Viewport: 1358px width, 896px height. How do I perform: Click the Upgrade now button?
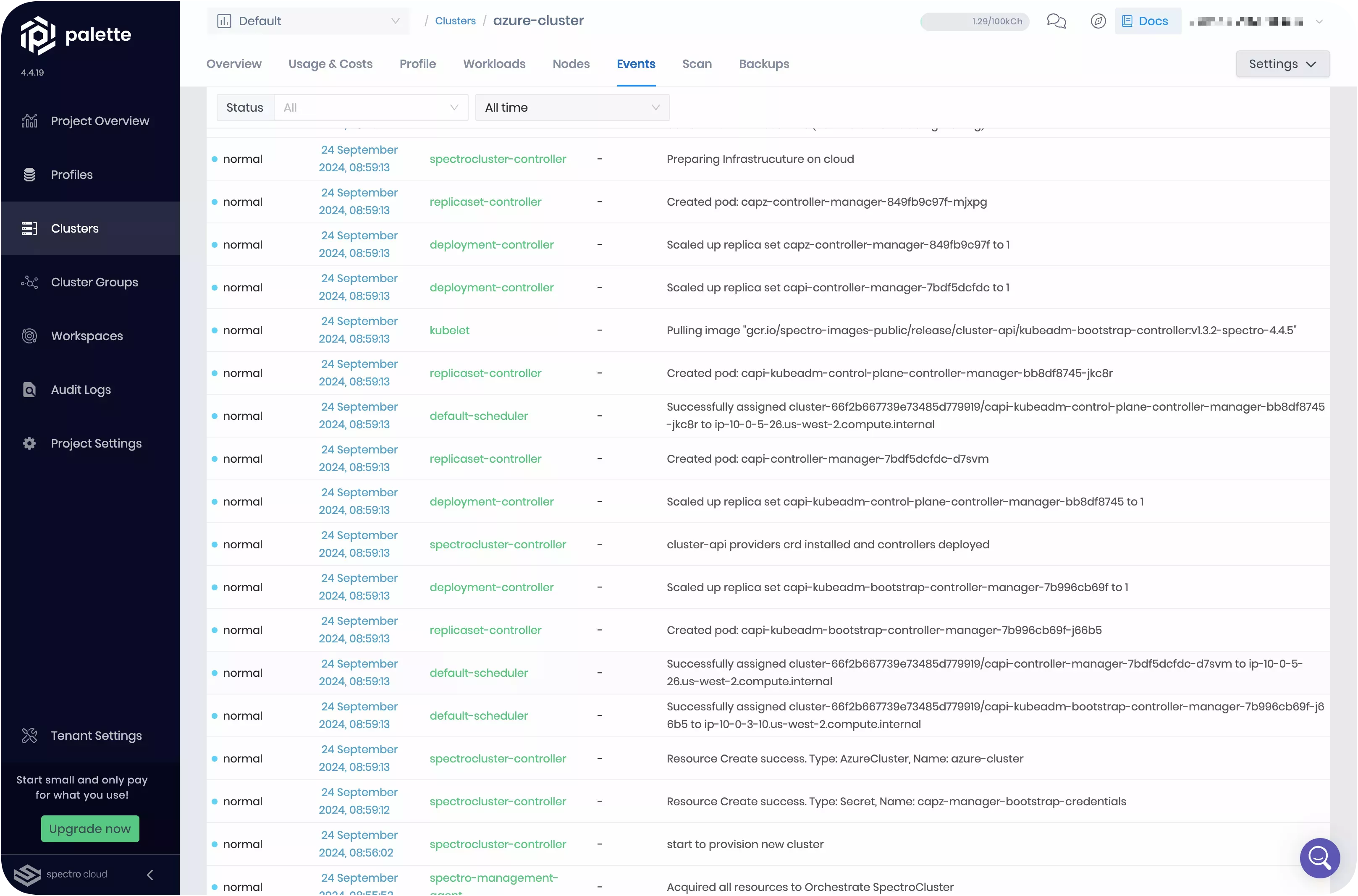(x=90, y=828)
